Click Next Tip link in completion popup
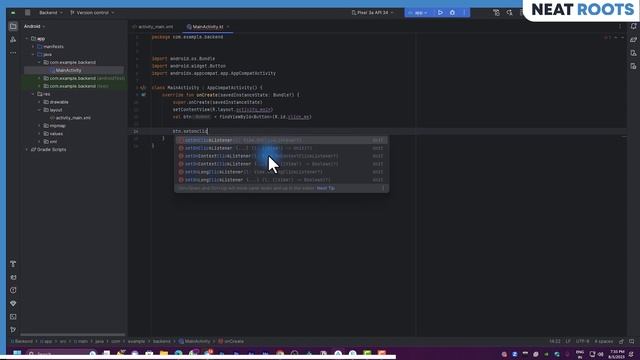640x360 pixels. 326,188
